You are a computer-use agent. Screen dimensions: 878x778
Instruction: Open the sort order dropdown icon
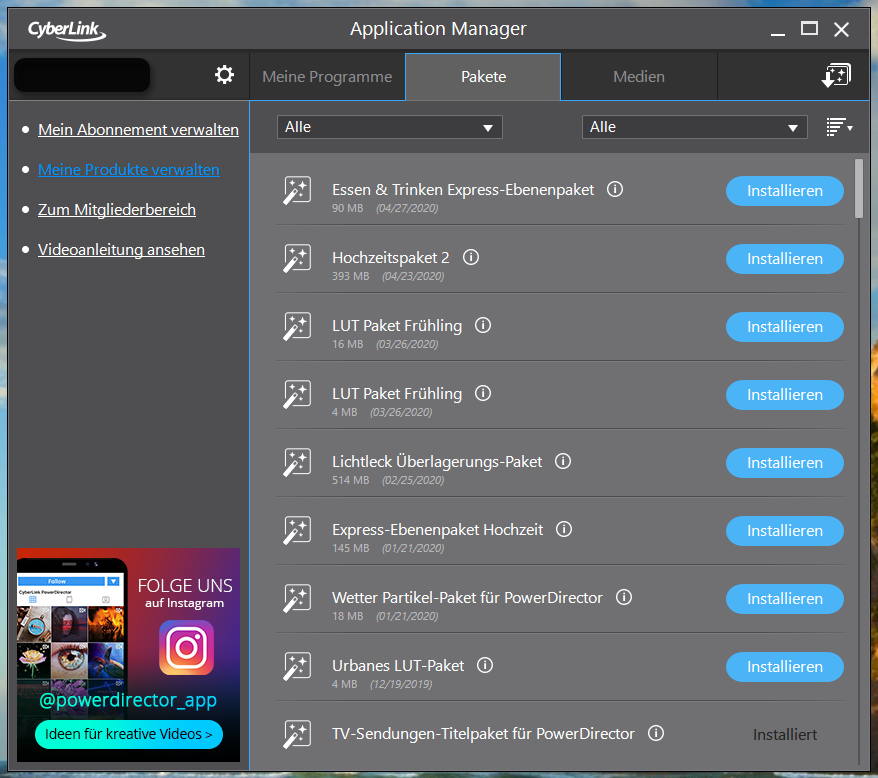[x=838, y=127]
